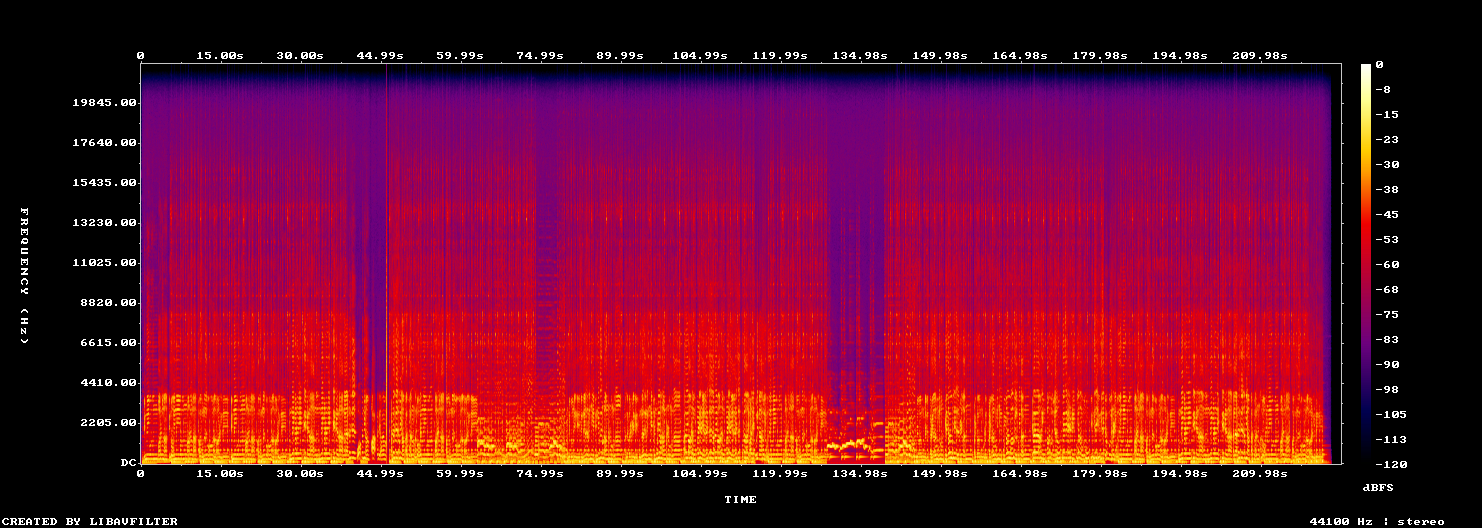1482x528 pixels.
Task: Click 209.98s on the lower time axis
Action: 1260,474
